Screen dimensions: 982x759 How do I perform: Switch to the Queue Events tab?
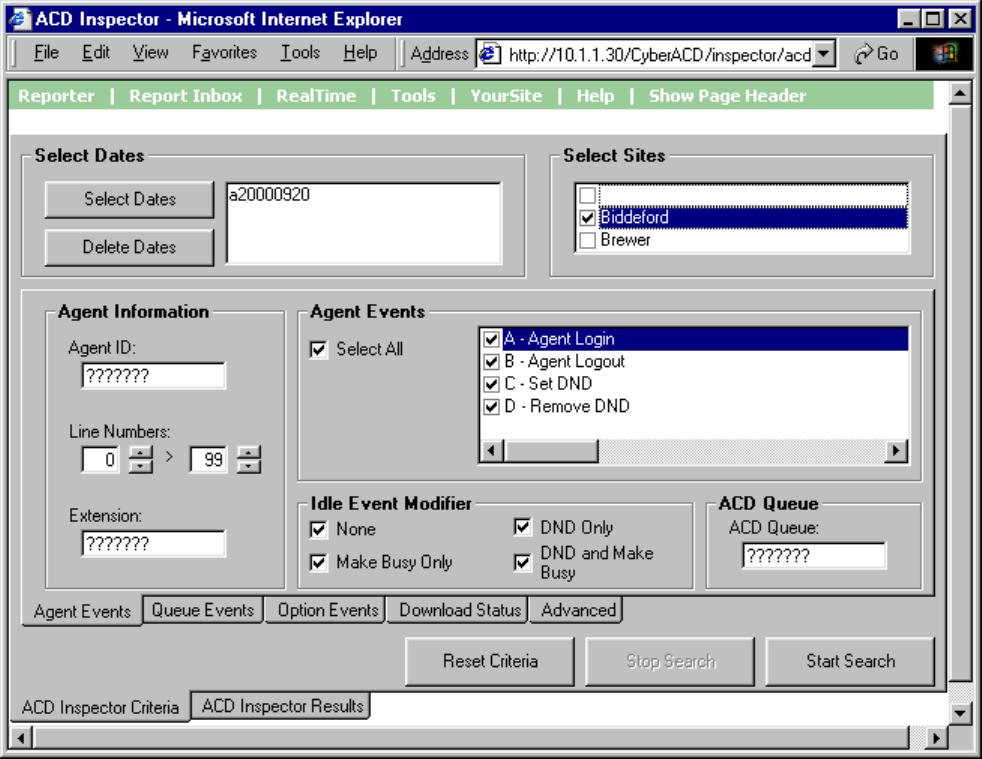click(203, 610)
